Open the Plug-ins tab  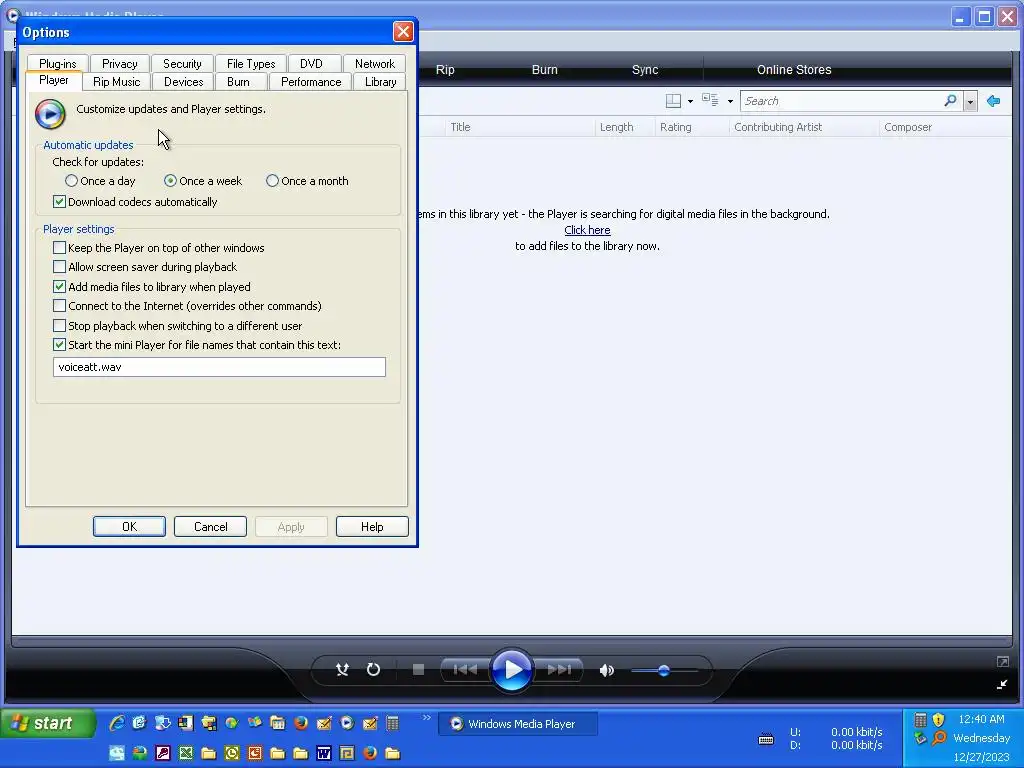coord(57,63)
